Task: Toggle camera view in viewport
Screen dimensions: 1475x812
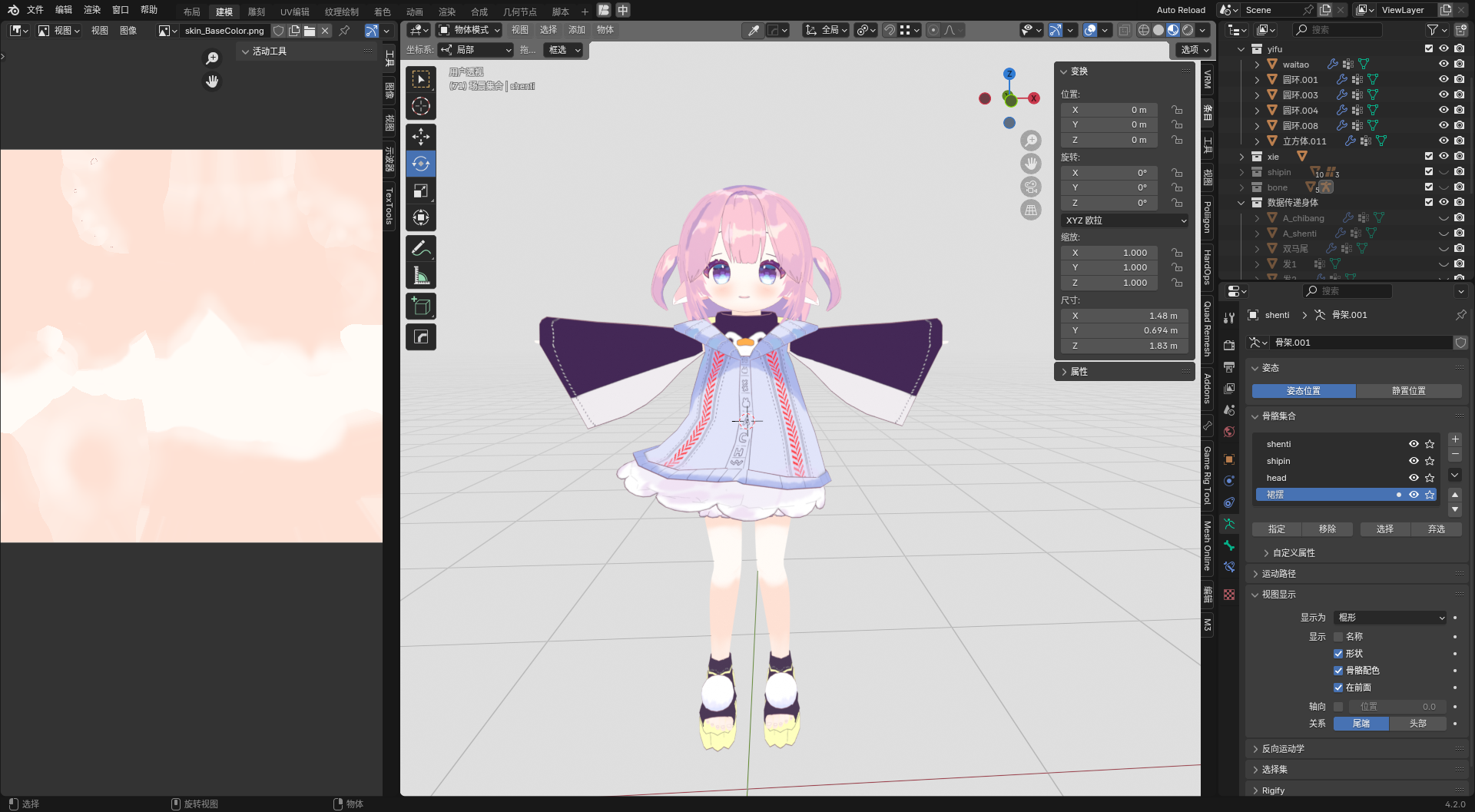Action: click(1030, 187)
